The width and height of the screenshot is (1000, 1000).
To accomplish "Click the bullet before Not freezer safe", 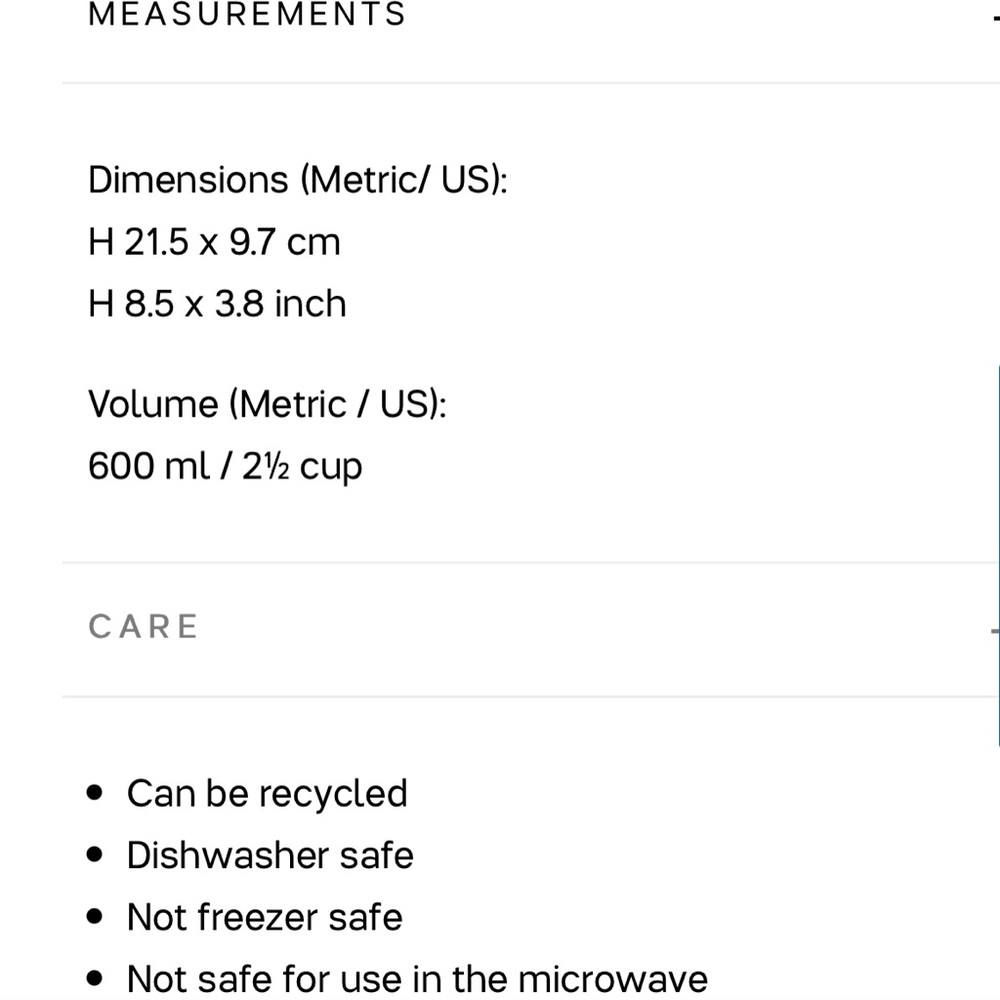I will 96,917.
